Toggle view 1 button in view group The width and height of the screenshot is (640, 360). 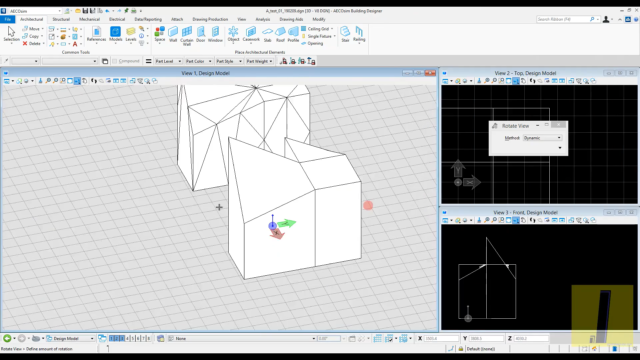point(111,338)
